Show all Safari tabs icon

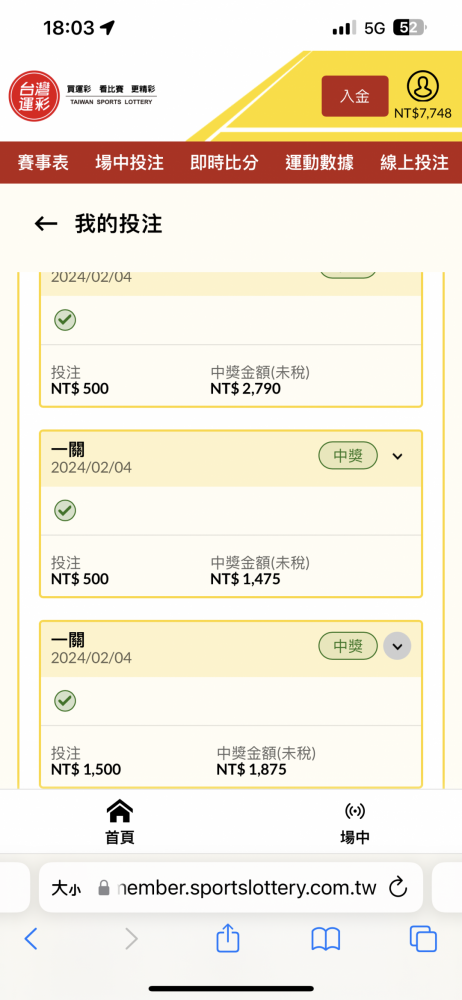click(423, 939)
